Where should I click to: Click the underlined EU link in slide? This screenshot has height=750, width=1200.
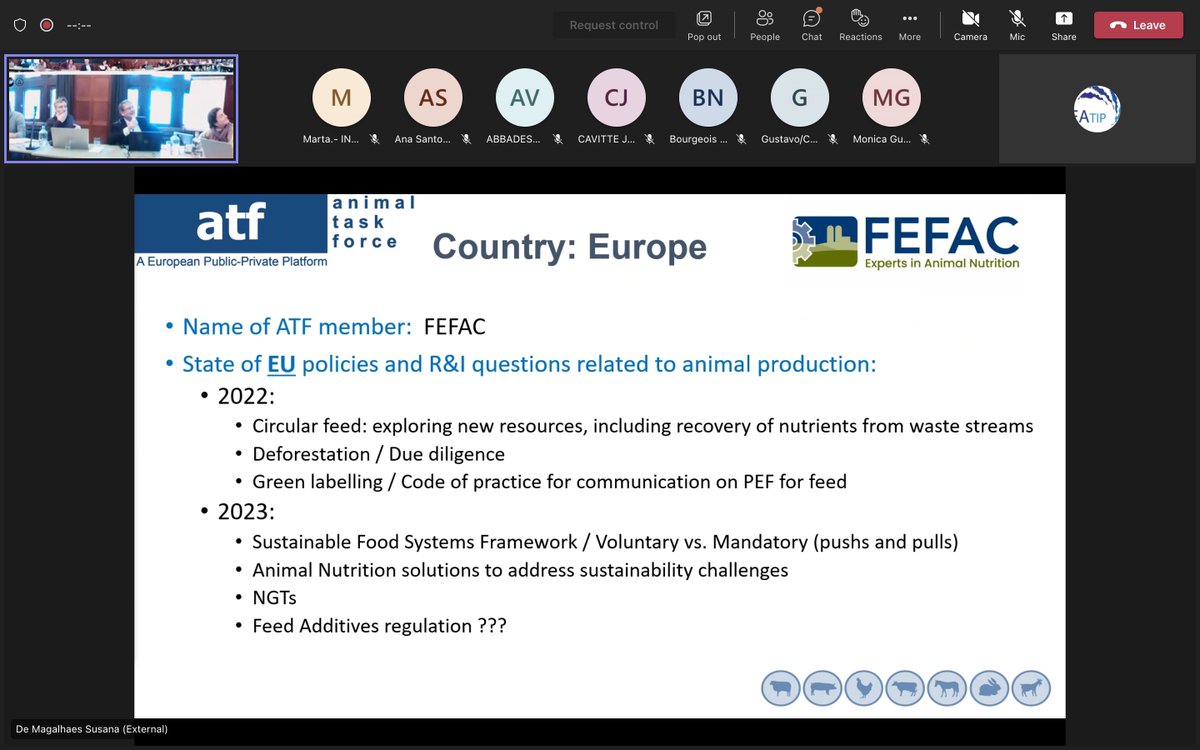[281, 364]
